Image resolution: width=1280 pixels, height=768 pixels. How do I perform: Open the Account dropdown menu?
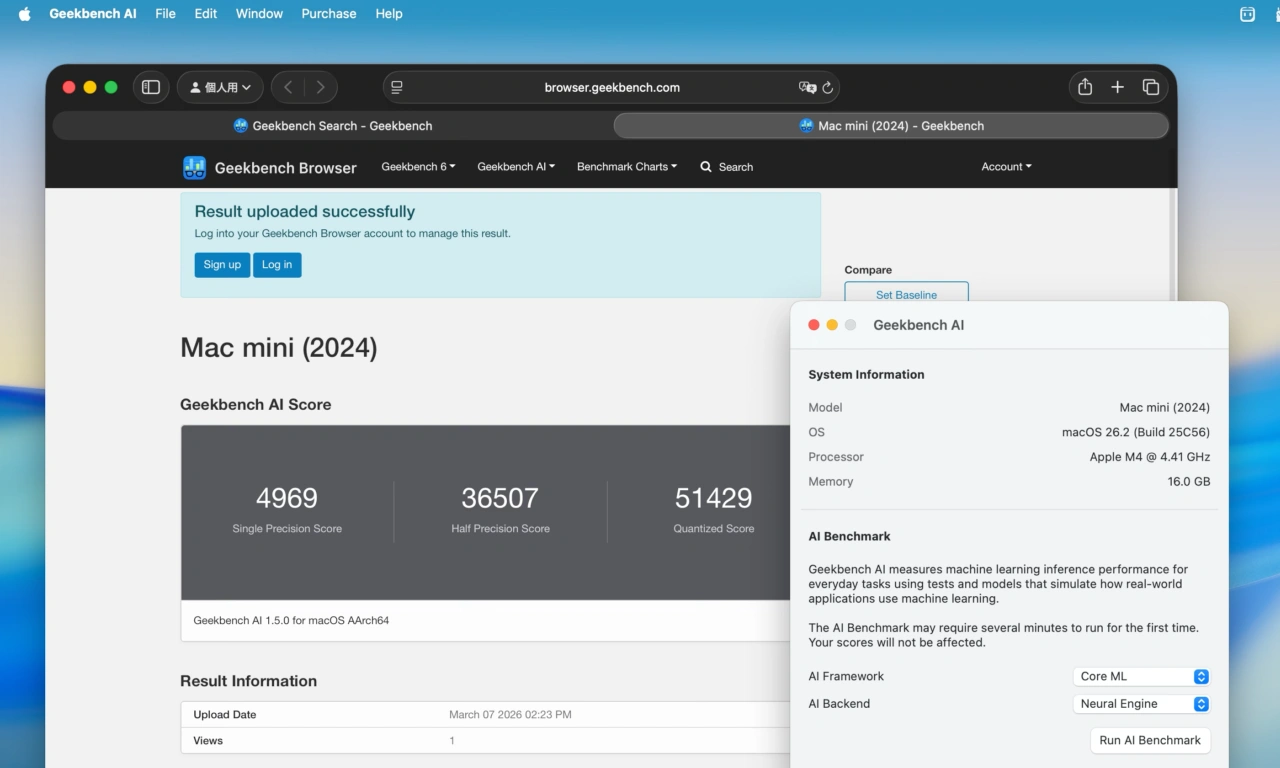click(x=1006, y=167)
